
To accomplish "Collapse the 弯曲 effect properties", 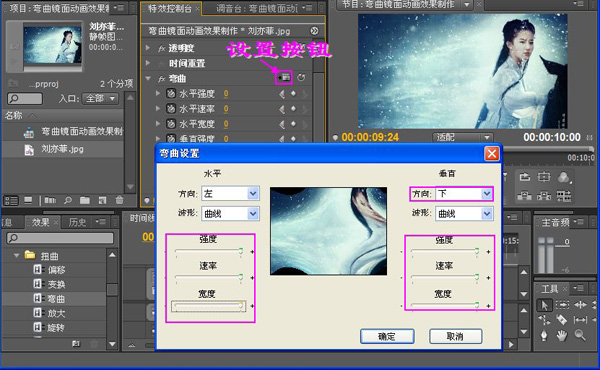I will tap(148, 78).
